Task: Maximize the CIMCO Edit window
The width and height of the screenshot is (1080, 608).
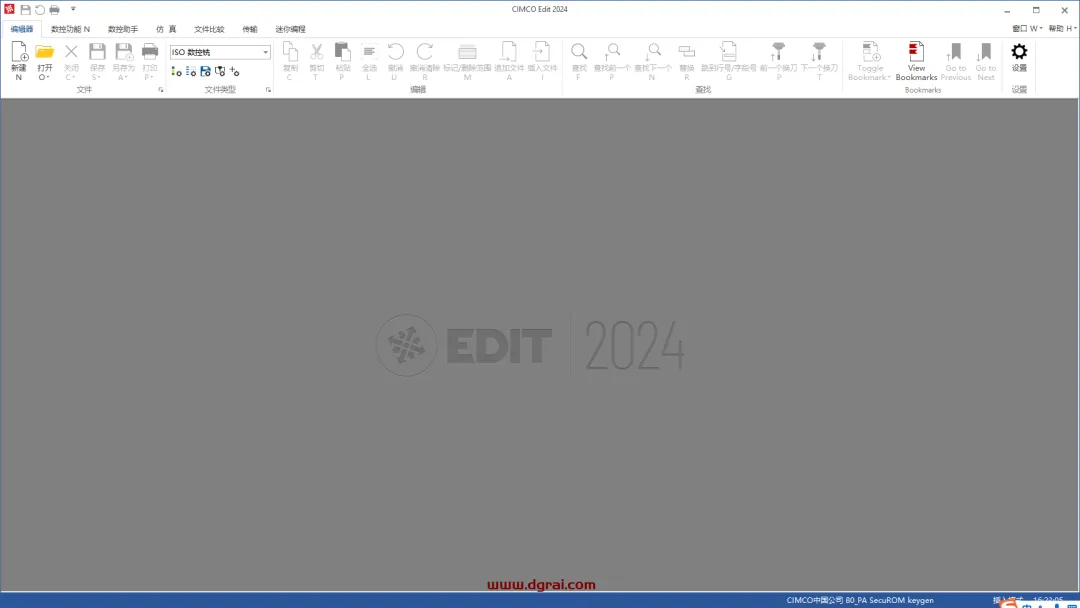Action: 1036,10
